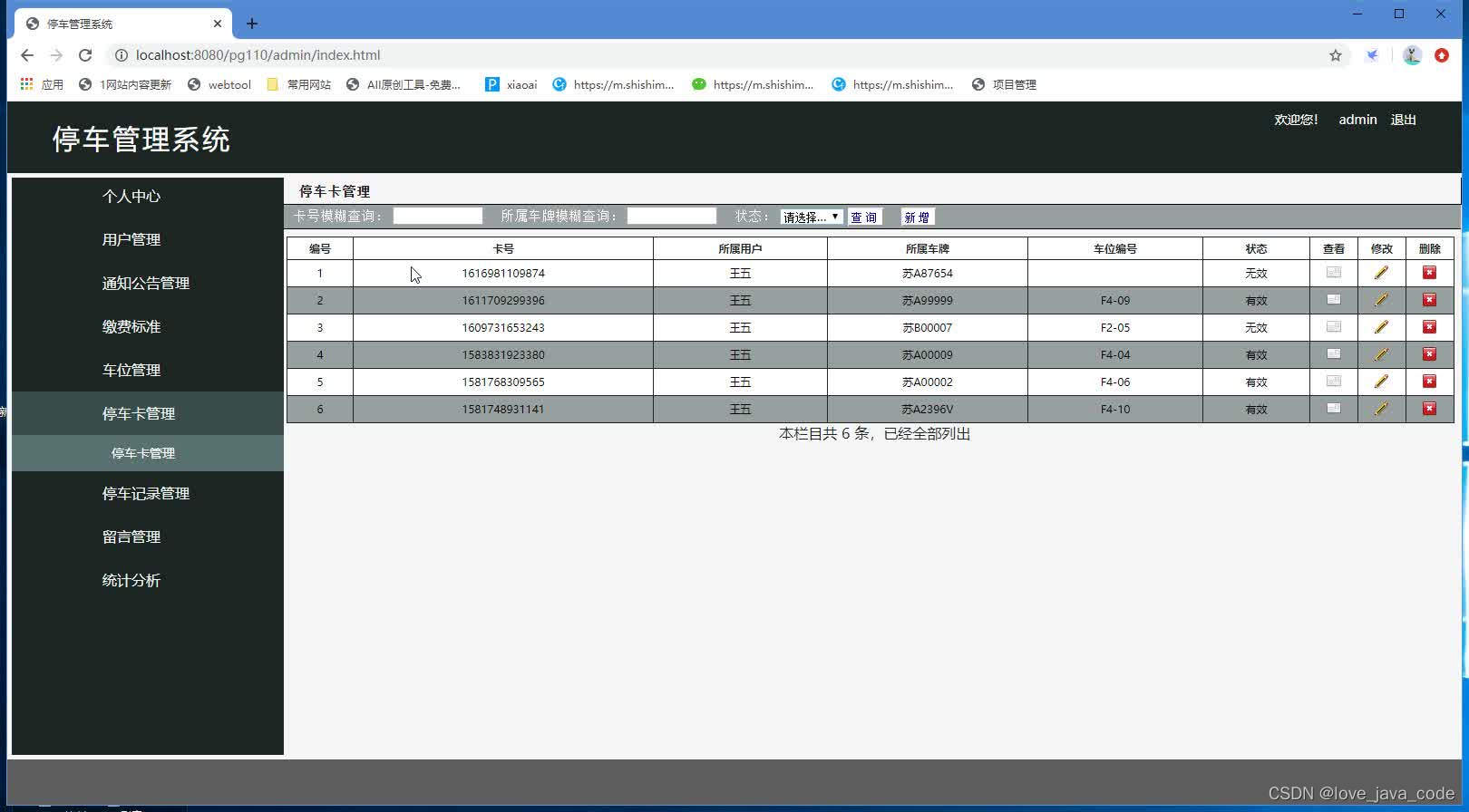Focus the 卡号模糊查询 input field

coord(438,216)
